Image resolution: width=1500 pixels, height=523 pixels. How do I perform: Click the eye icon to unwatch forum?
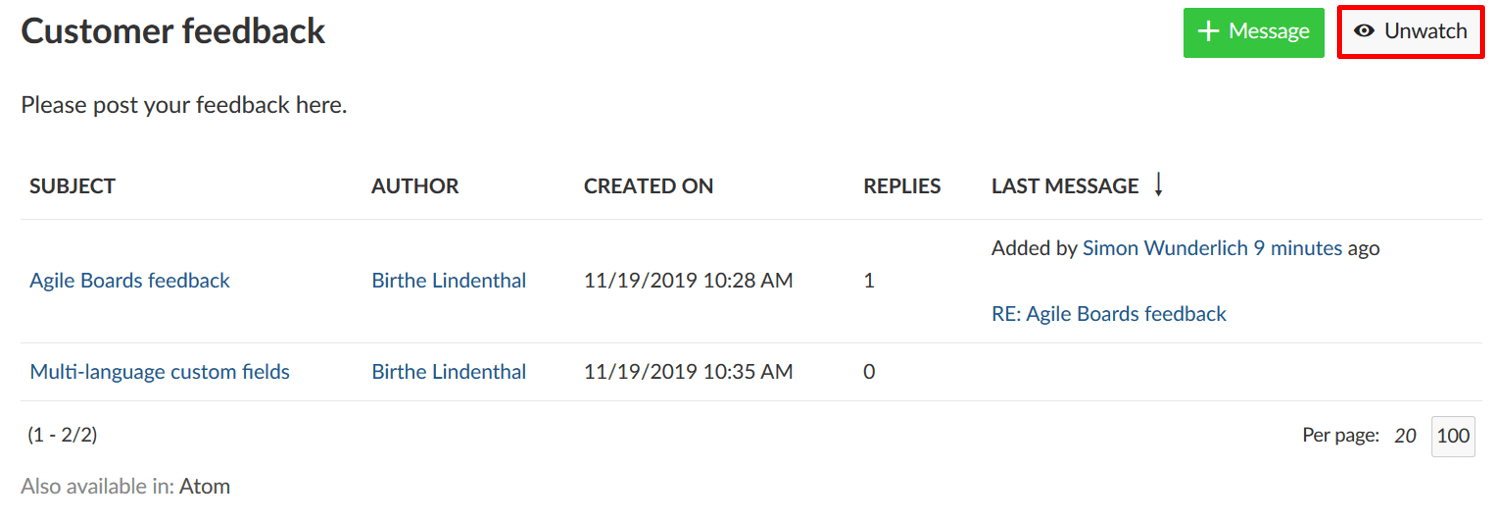[x=1364, y=32]
